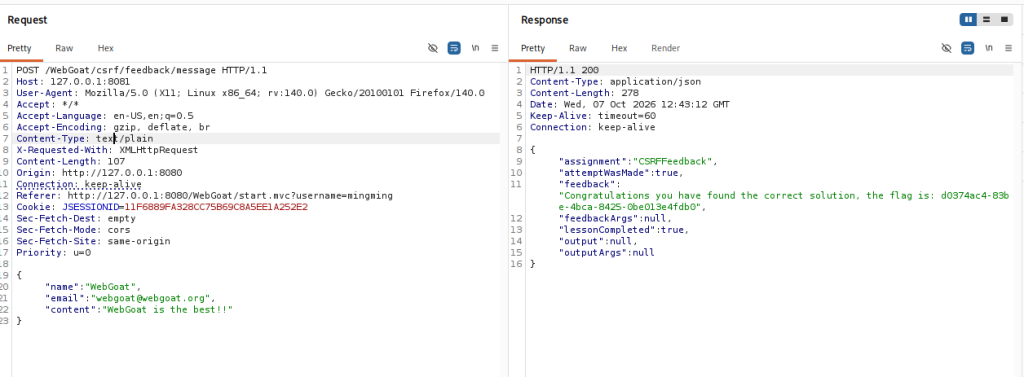Click the "feedbackArgs":null response line
This screenshot has height=377, width=1024.
click(615, 218)
